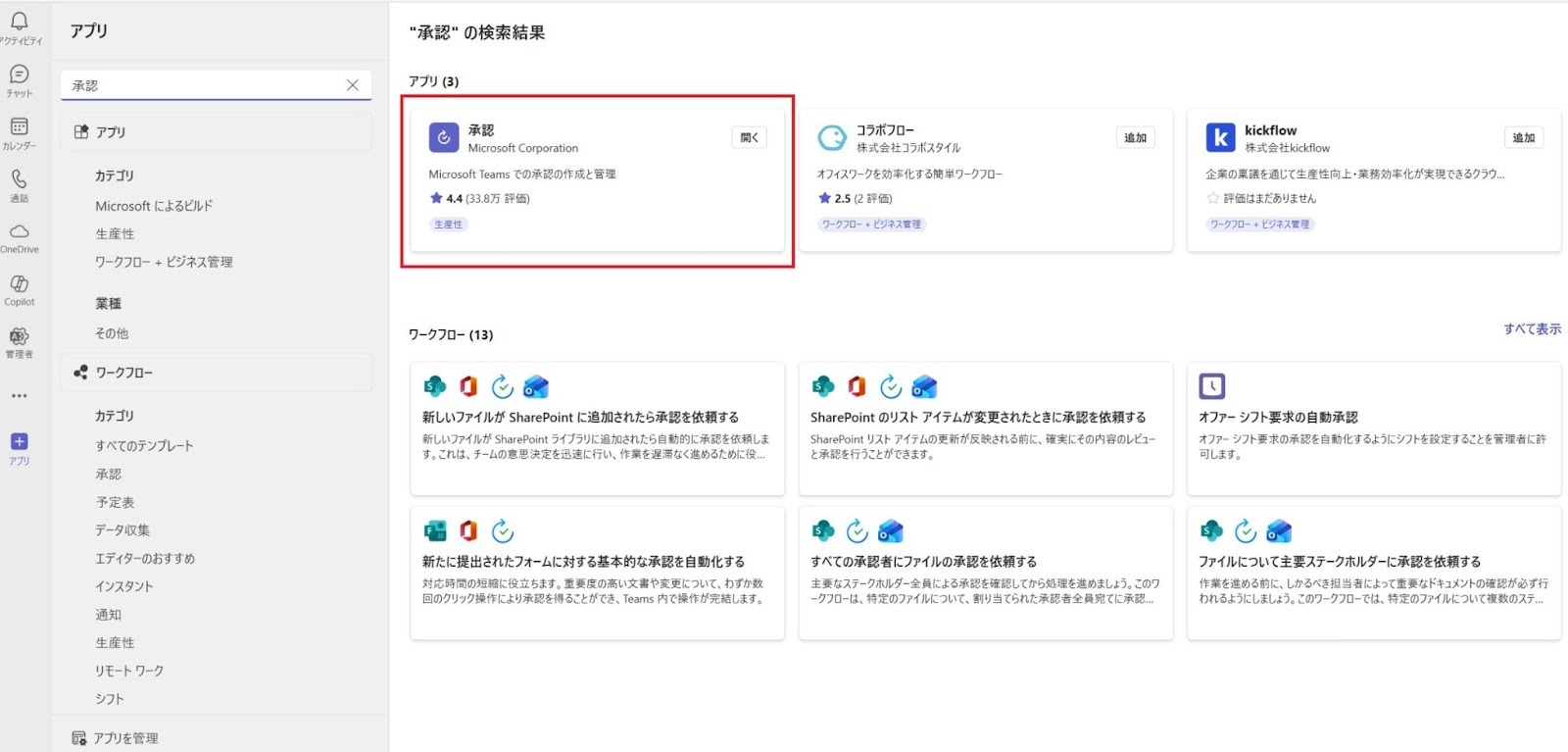Click the 承認 app purple icon

(x=444, y=138)
